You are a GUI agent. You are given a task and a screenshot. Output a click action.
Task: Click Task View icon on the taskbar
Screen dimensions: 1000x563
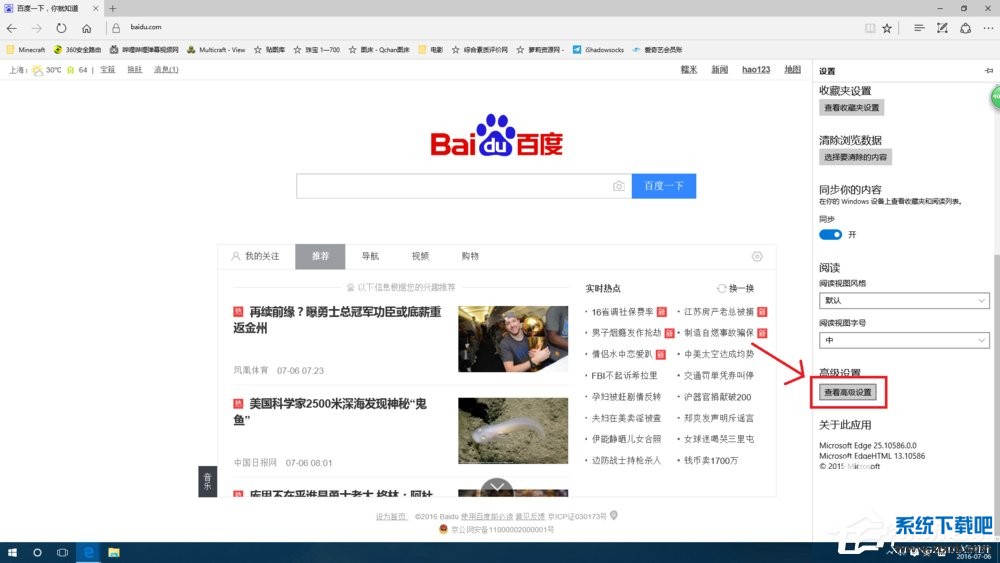tap(62, 552)
